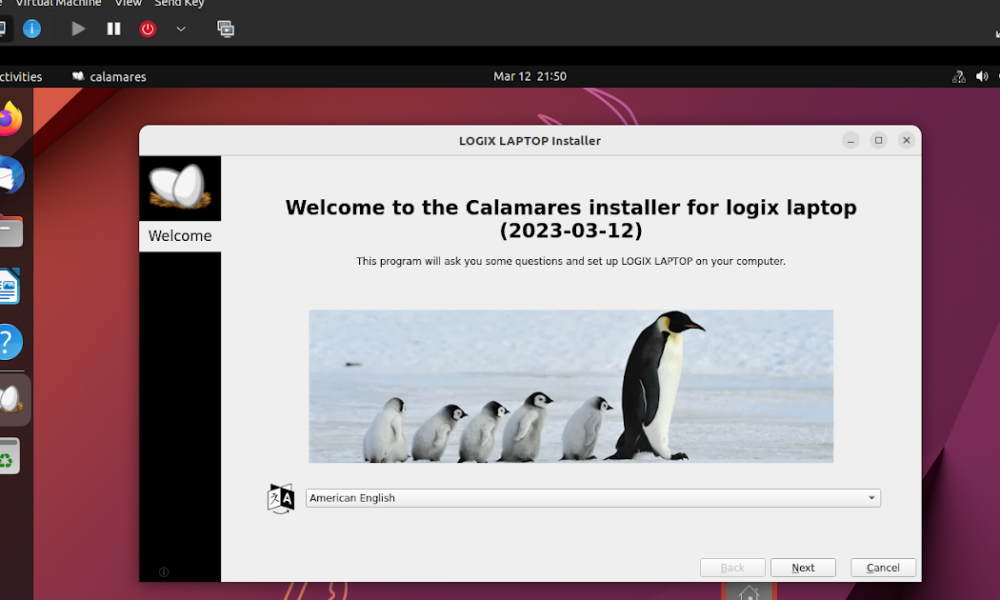Open Files manager from the dock

pos(11,231)
